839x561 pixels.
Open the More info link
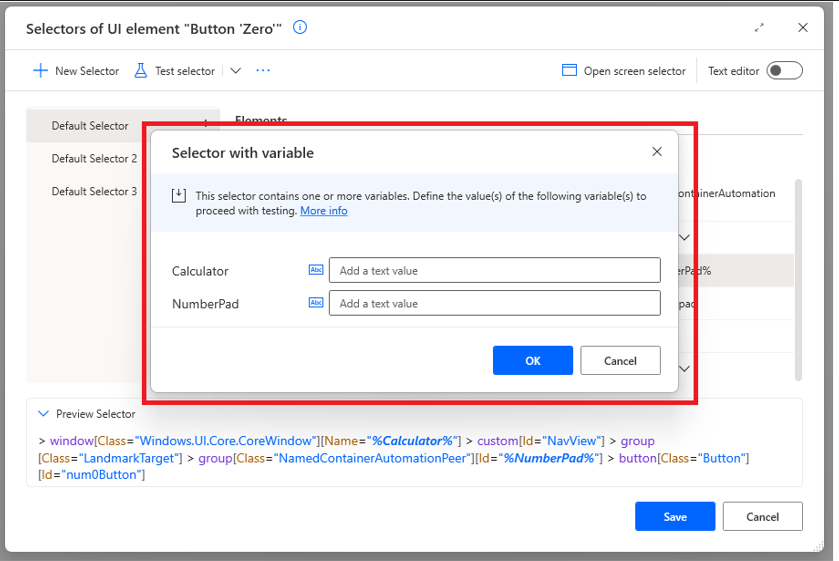pos(324,211)
